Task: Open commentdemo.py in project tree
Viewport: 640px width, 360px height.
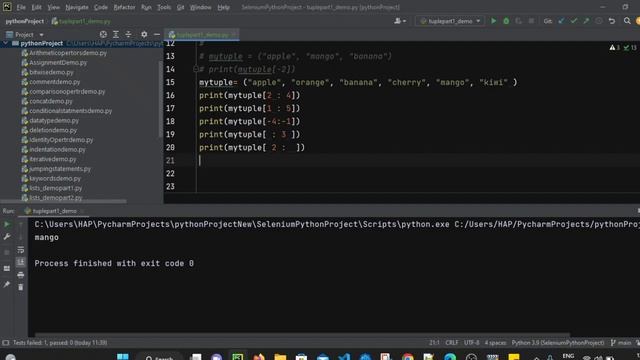Action: [x=54, y=82]
